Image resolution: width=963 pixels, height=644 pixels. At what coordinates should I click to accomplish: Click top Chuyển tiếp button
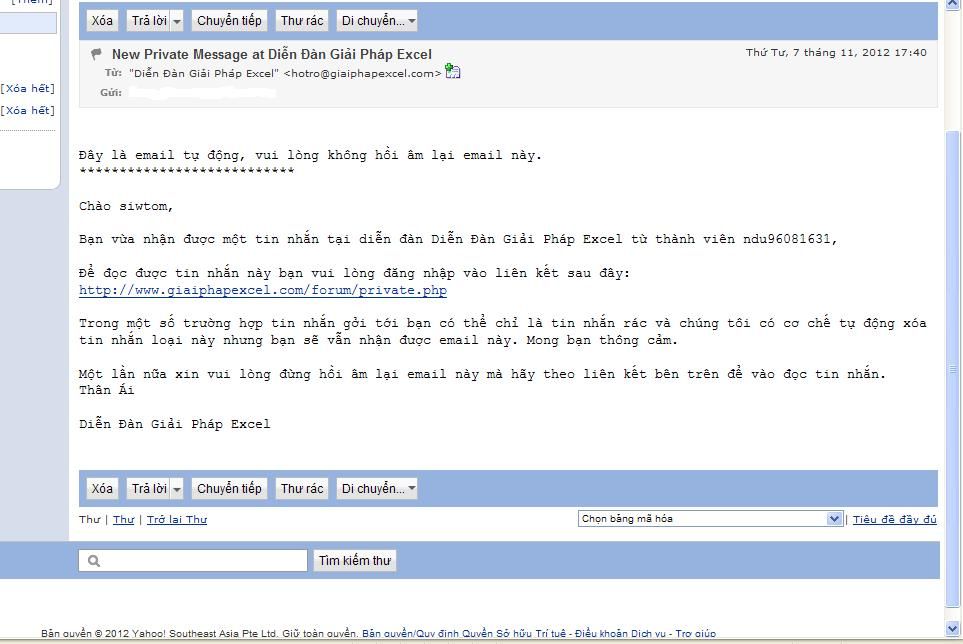click(x=229, y=21)
